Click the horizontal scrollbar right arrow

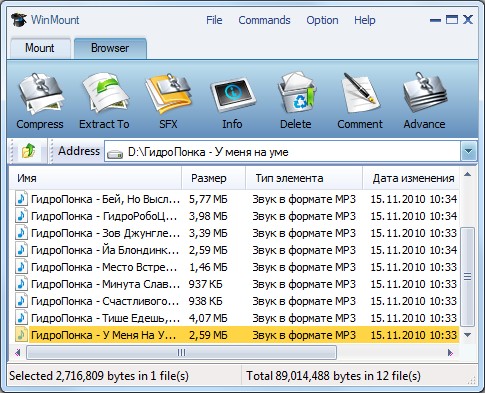pos(450,352)
